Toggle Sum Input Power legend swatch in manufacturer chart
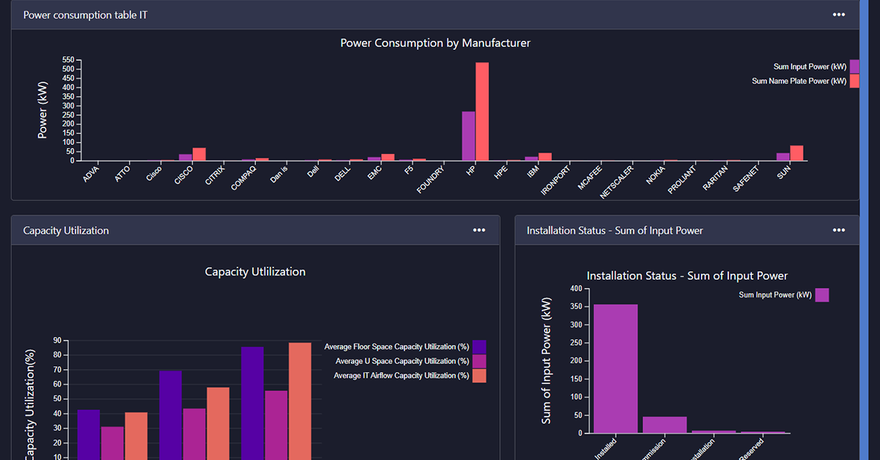 tap(854, 67)
